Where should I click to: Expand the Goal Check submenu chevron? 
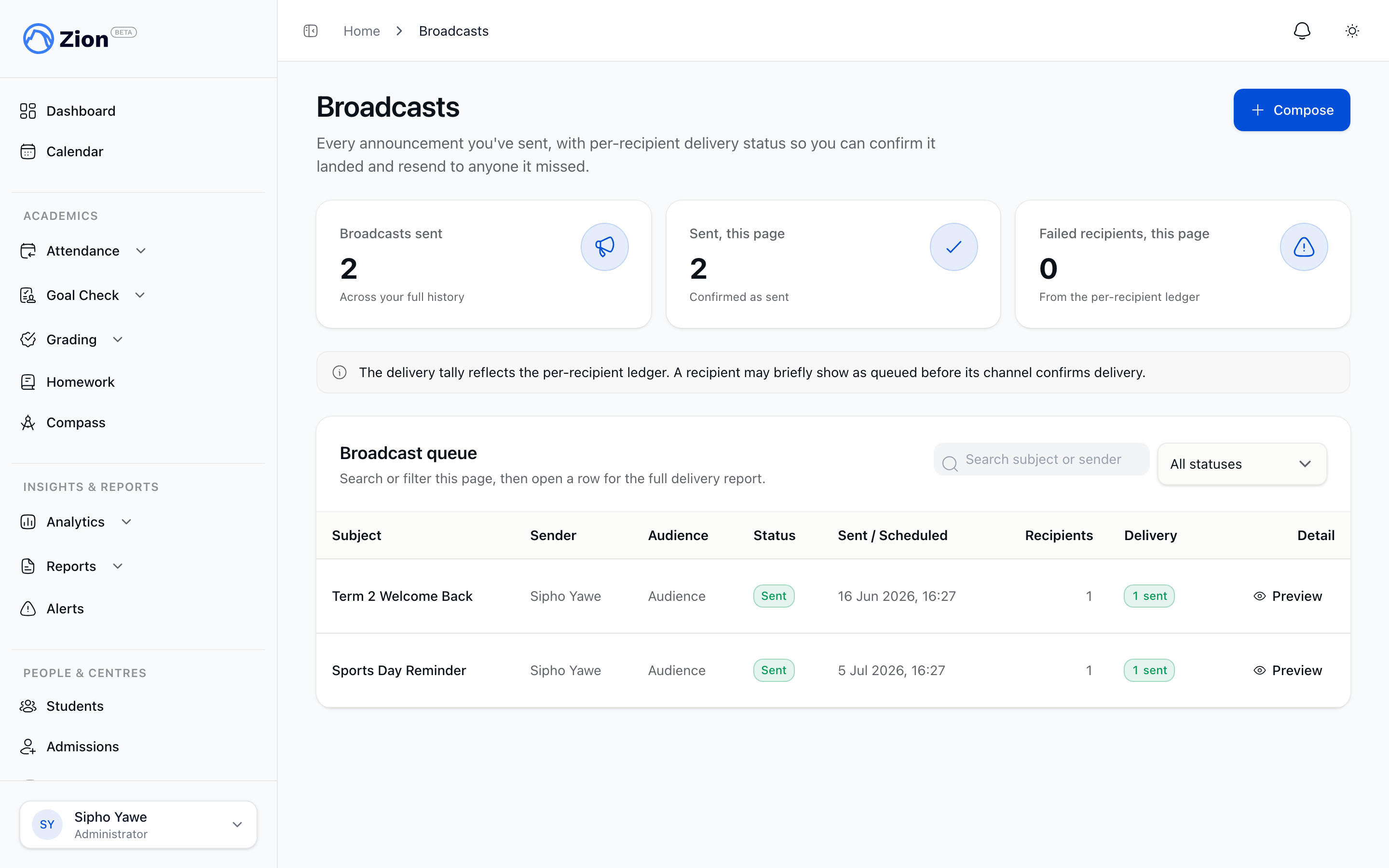pos(140,295)
